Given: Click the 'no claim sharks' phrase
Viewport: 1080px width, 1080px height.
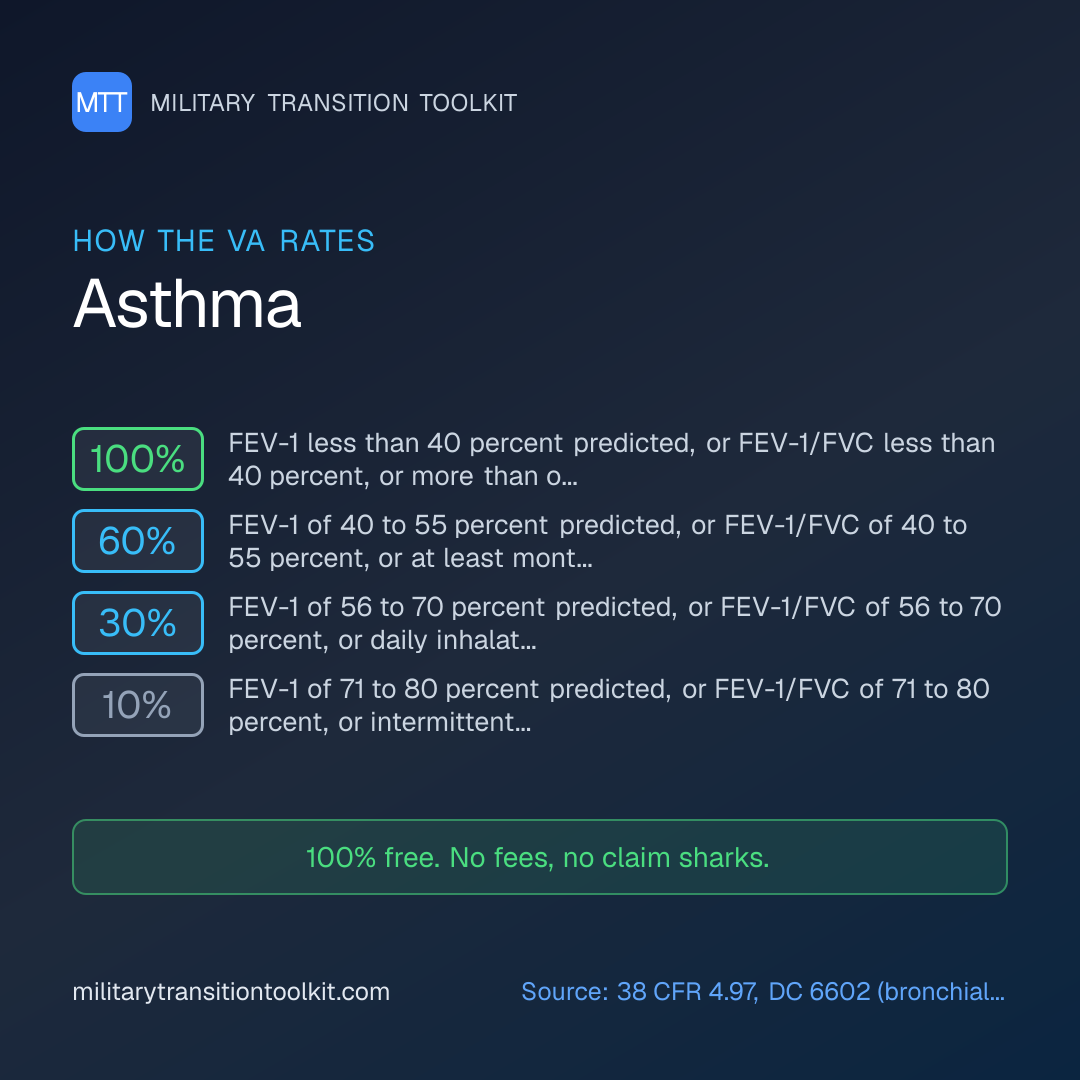Looking at the screenshot, I should point(666,858).
